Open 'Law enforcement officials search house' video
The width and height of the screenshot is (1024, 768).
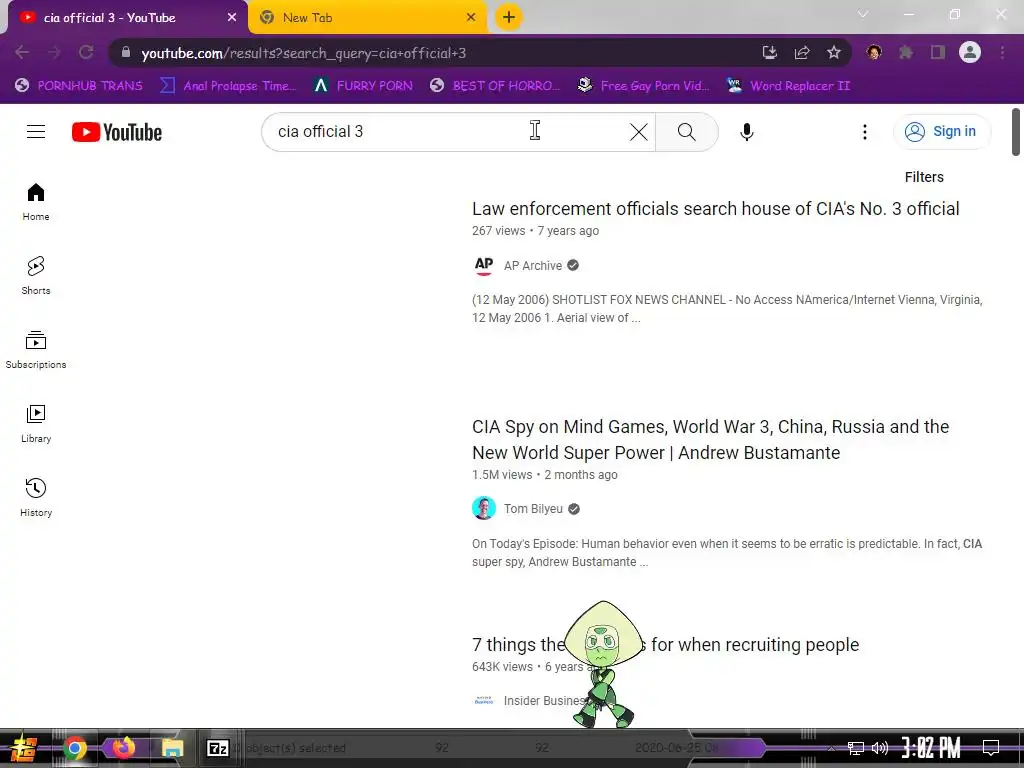click(715, 209)
